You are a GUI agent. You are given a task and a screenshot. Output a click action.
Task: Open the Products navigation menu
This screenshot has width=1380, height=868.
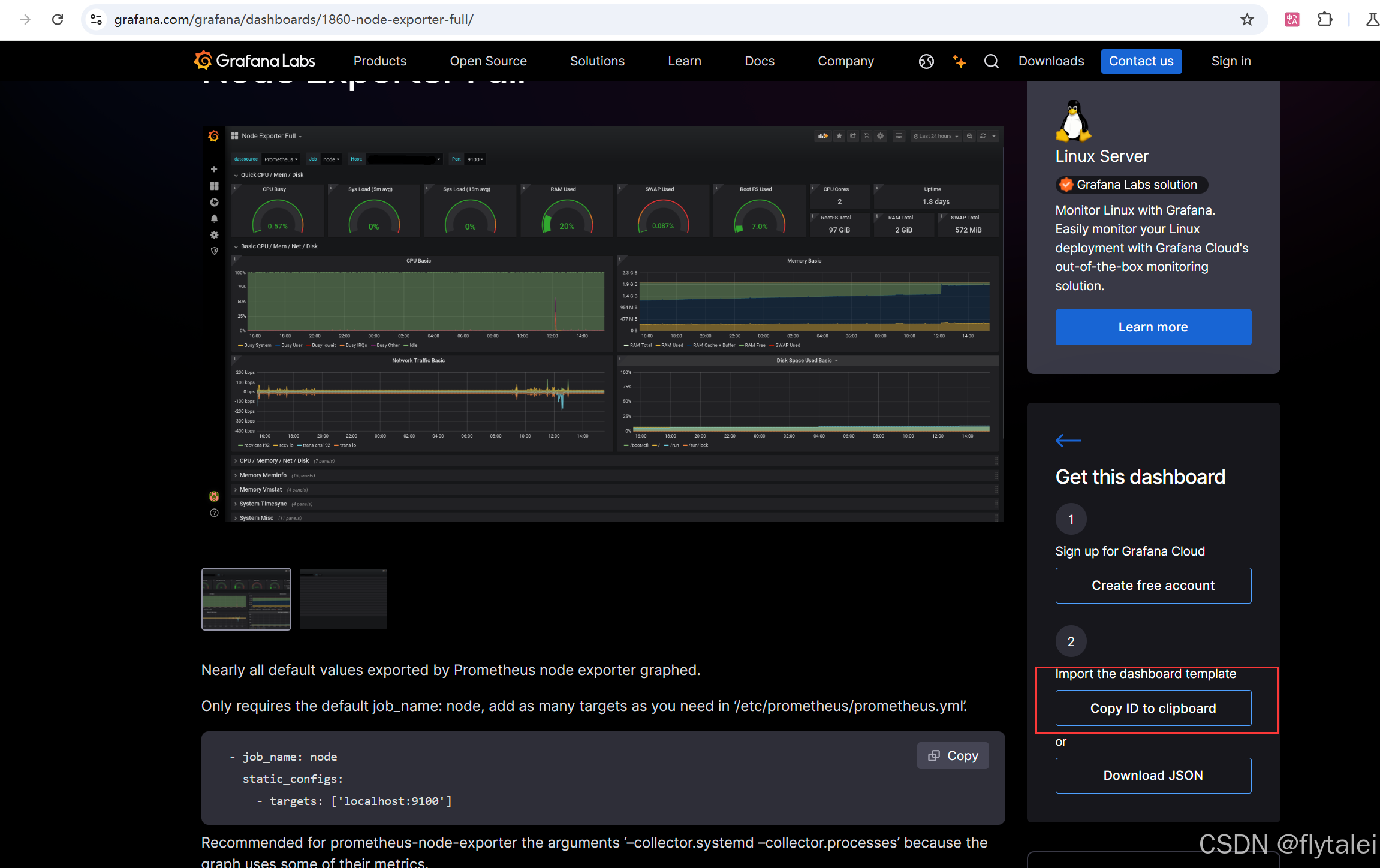(x=379, y=61)
